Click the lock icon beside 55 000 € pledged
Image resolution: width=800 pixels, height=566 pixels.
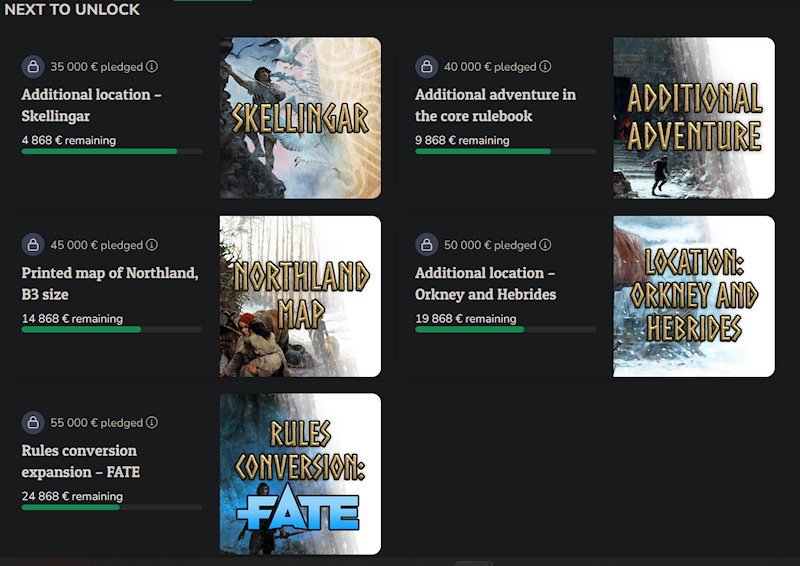point(33,423)
